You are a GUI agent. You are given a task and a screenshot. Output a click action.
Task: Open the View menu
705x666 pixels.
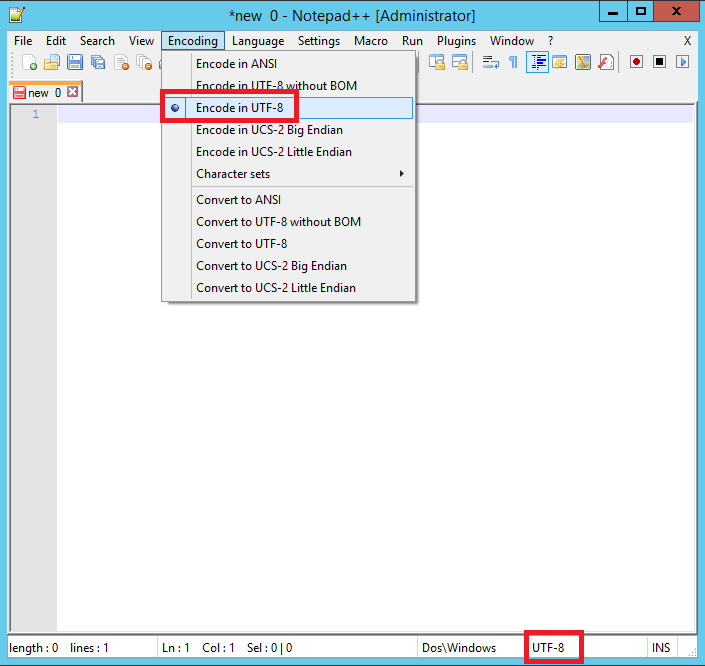141,41
